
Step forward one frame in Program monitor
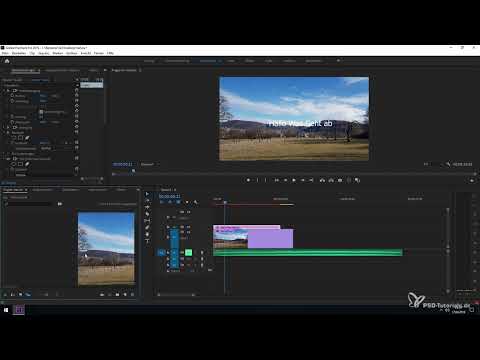coord(302,180)
